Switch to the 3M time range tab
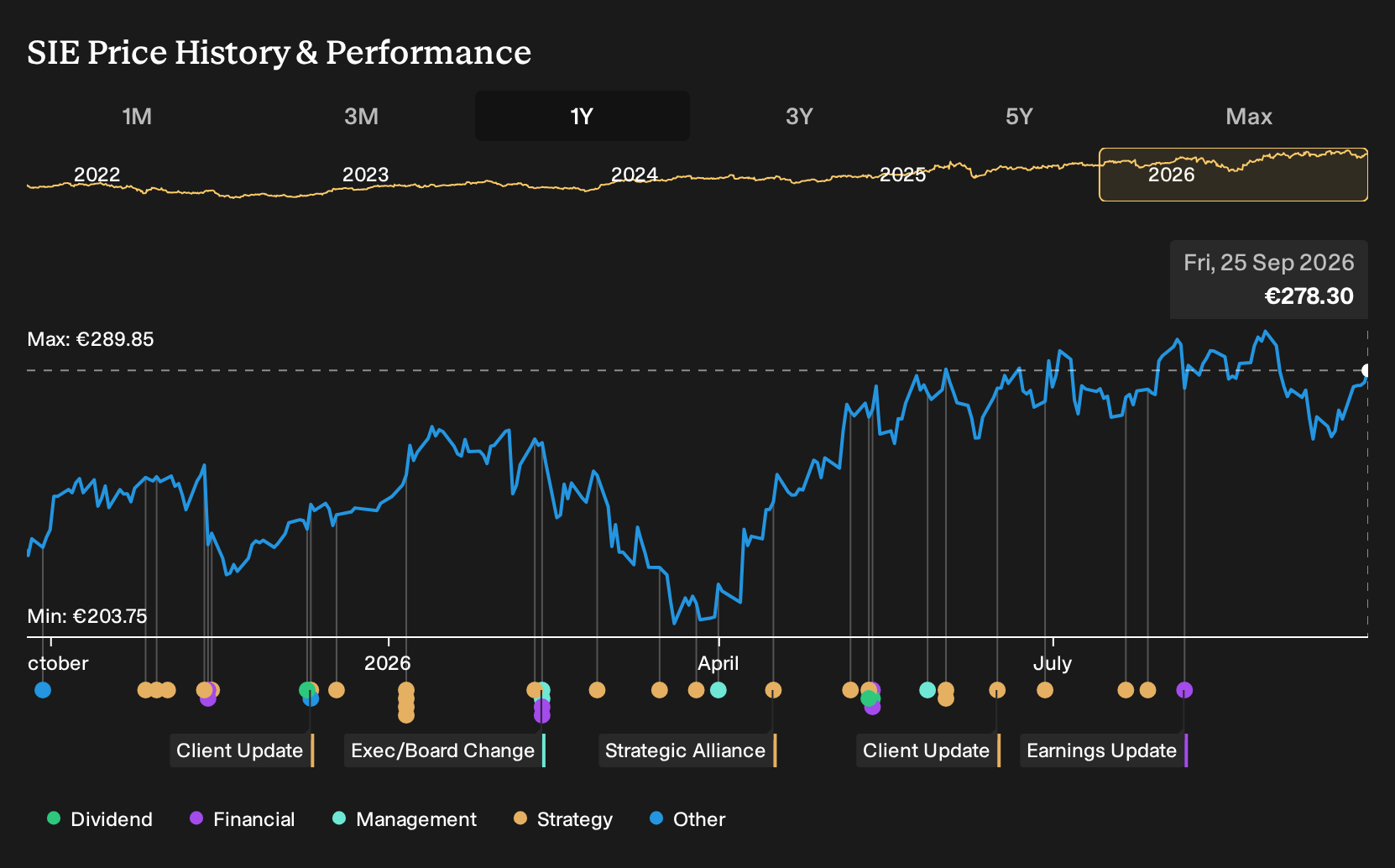Image resolution: width=1395 pixels, height=868 pixels. [361, 116]
